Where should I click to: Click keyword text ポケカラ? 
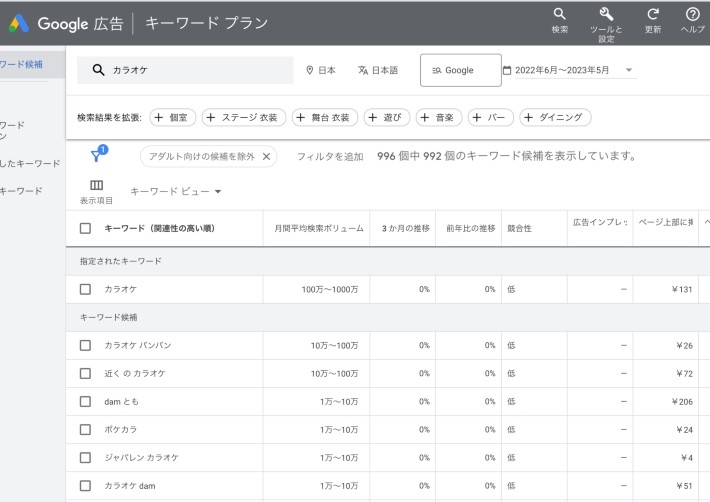point(120,430)
